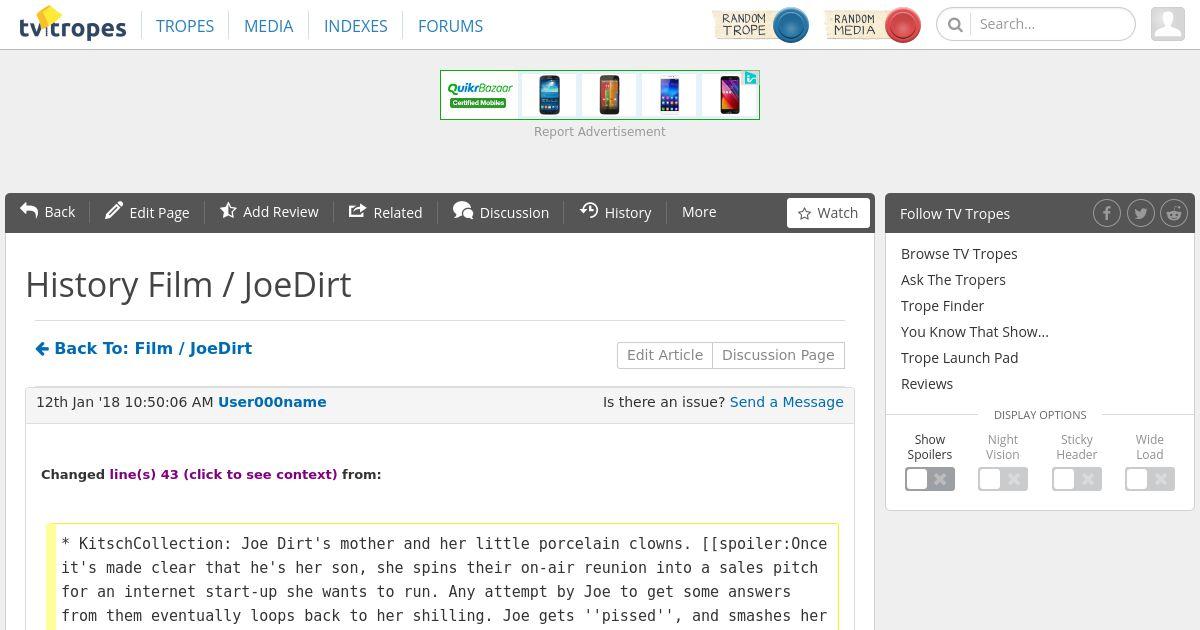Click the AdChoices icon on the ad
This screenshot has height=630, width=1200.
click(751, 78)
